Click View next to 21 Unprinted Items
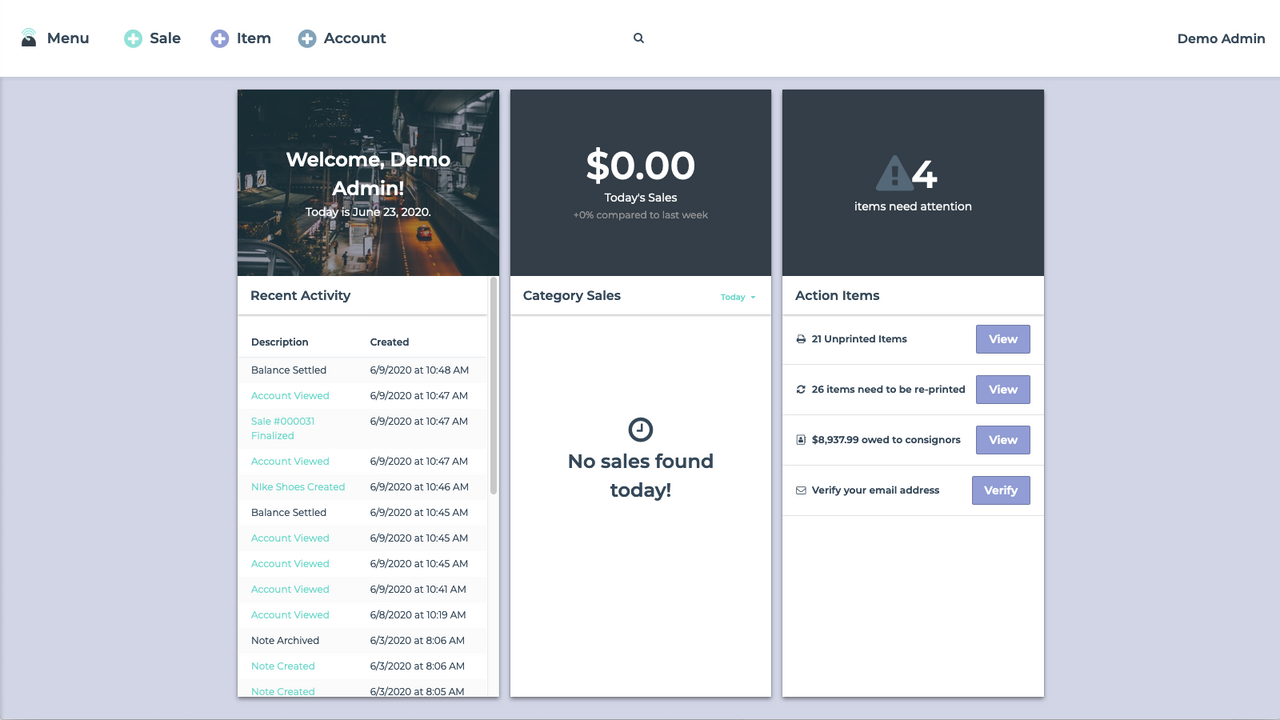Screen dimensions: 1280x720 1002,339
